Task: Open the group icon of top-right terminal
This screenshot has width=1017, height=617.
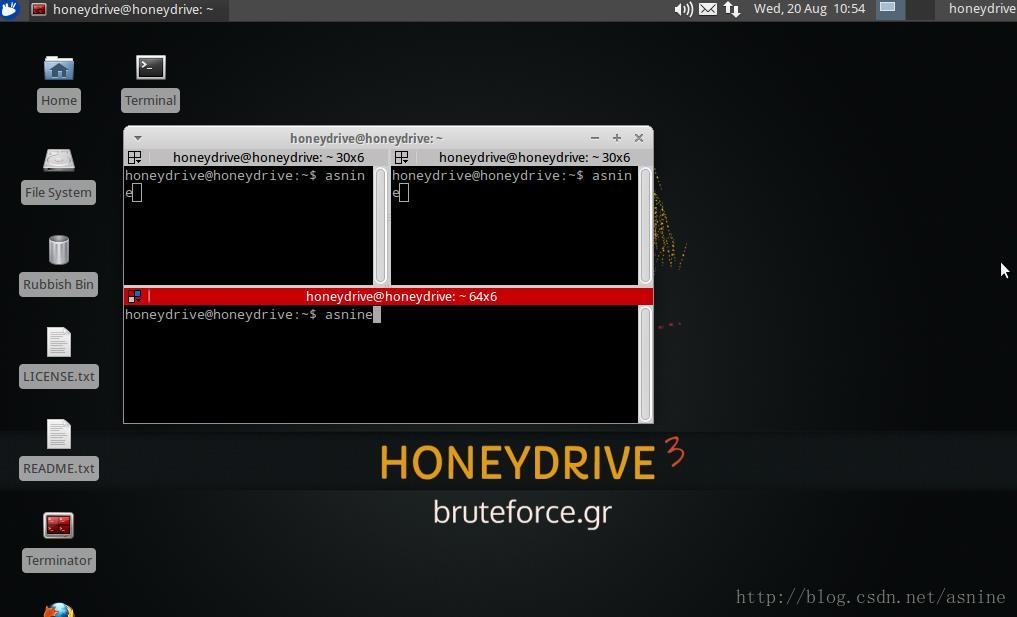Action: (401, 158)
